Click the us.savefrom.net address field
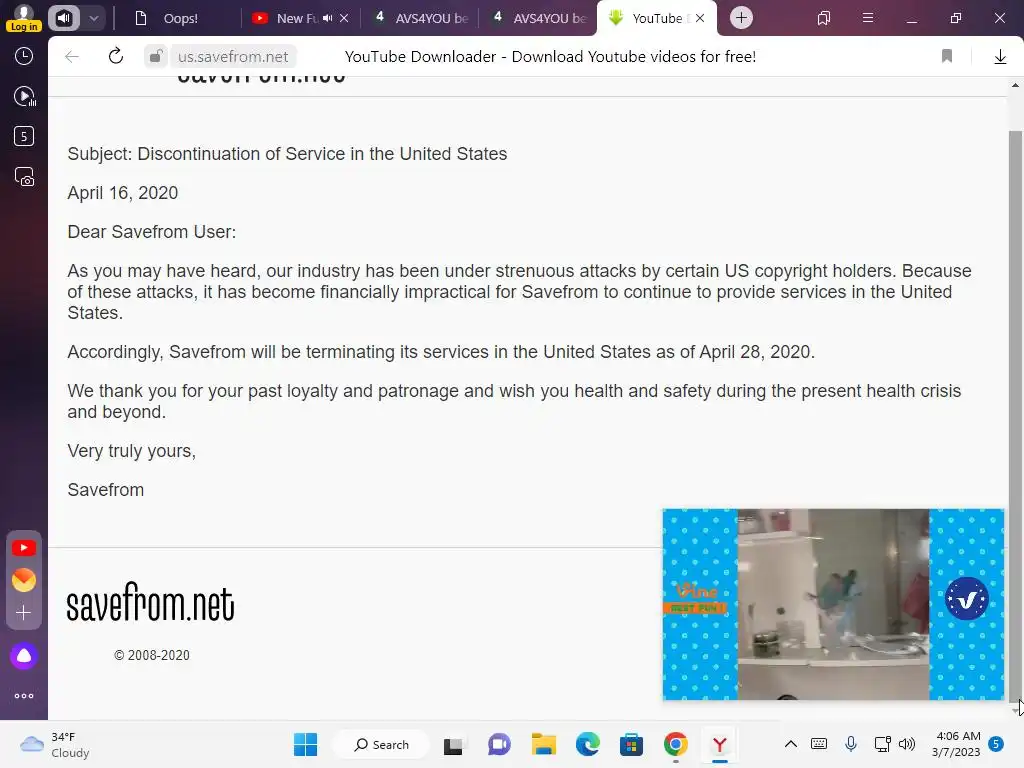 [x=233, y=57]
